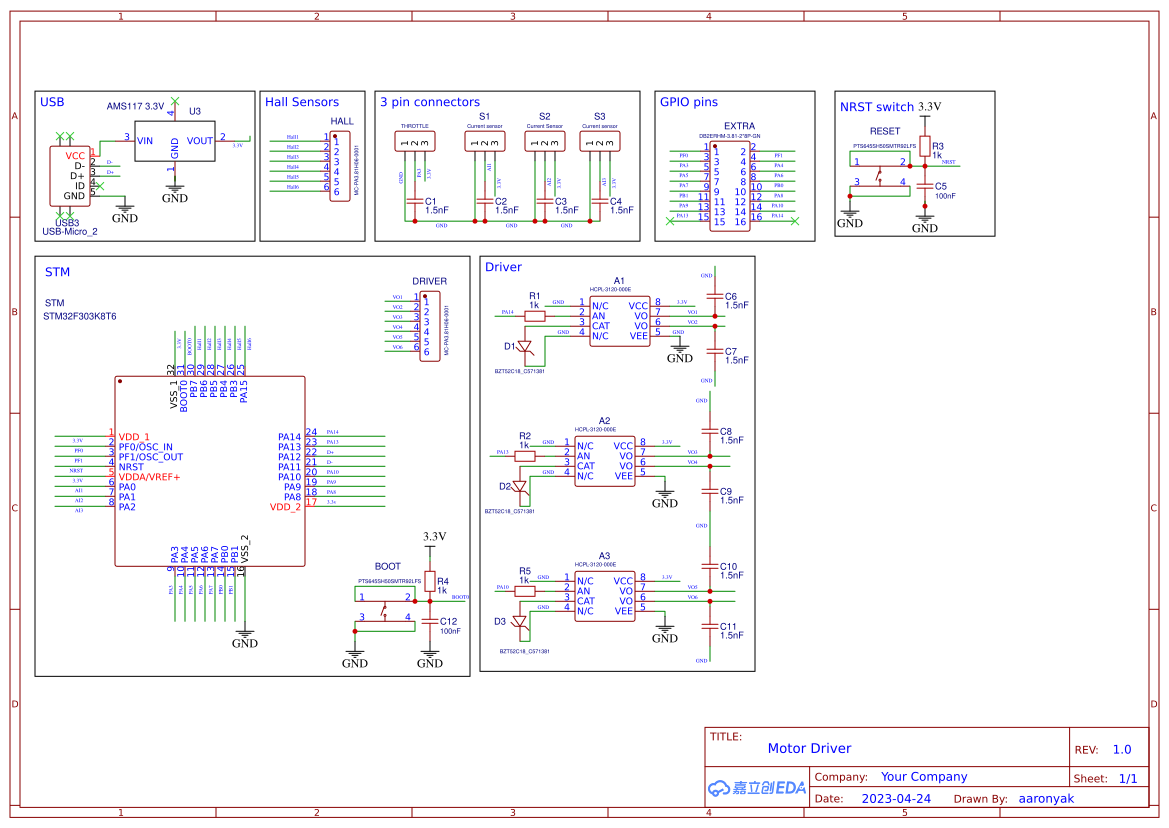The image size is (1169, 828).
Task: Click the EasyEDA logo in title block
Action: [x=756, y=787]
